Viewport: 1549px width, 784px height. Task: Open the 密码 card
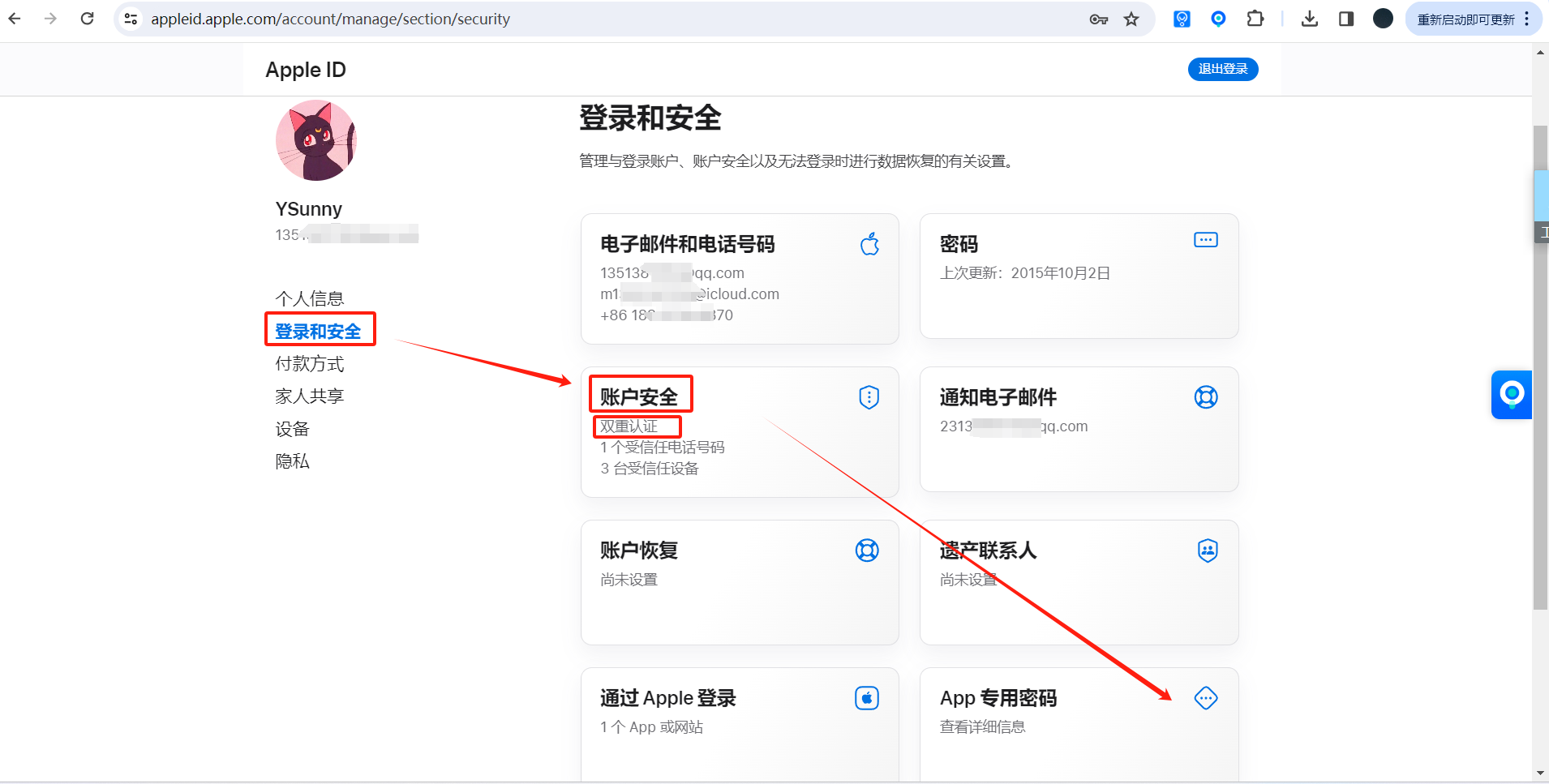click(1079, 276)
